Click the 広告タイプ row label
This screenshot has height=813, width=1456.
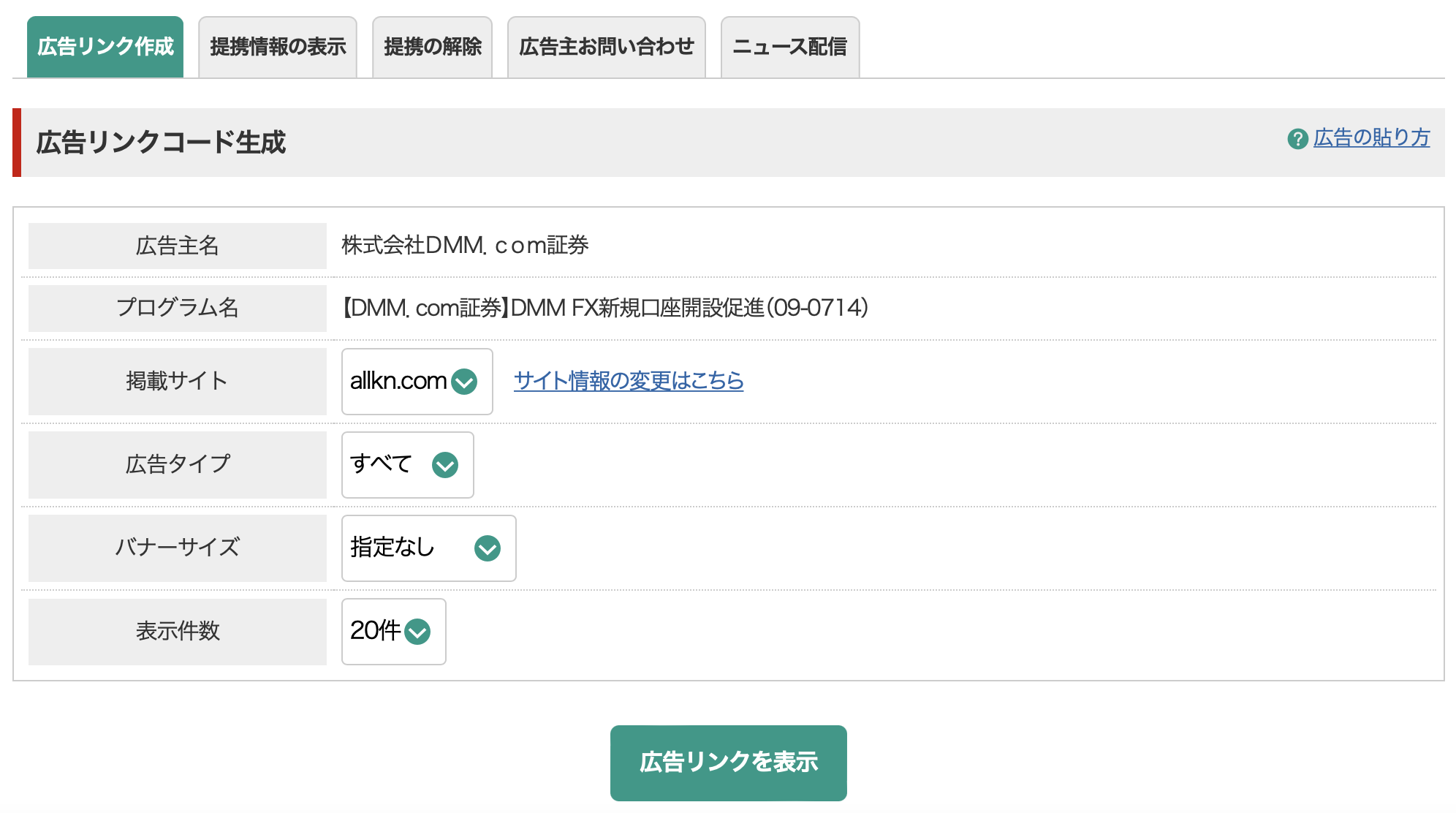(x=178, y=464)
